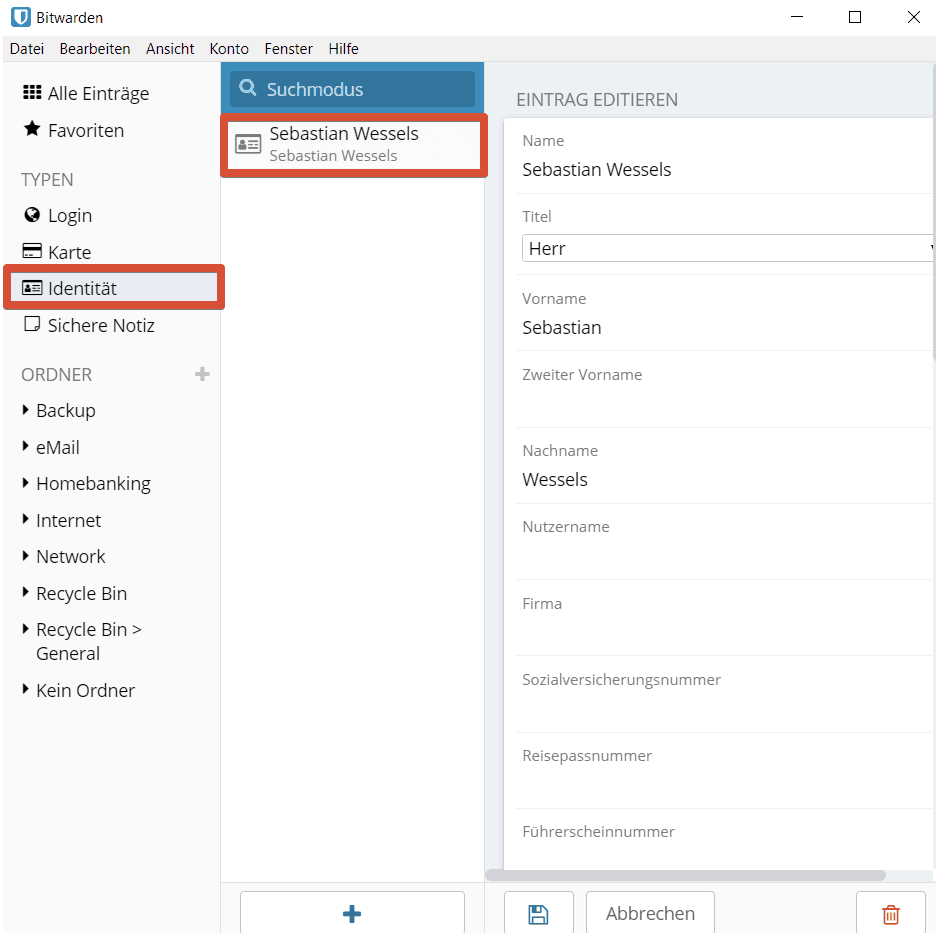Click the search magnifier icon
The width and height of the screenshot is (936, 933).
tap(248, 88)
